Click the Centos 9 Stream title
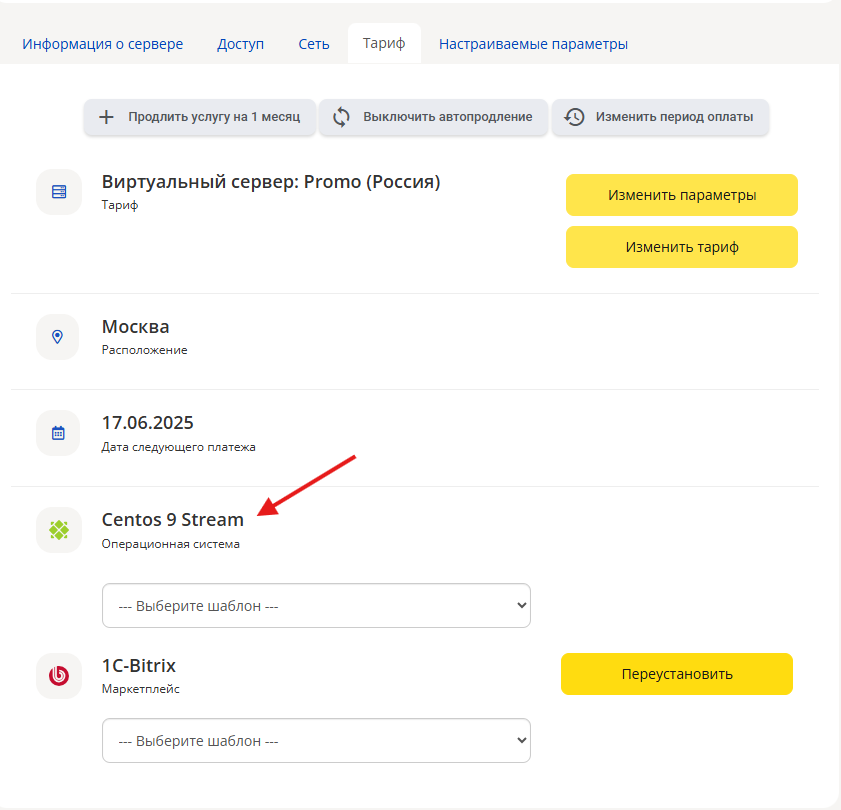This screenshot has height=810, width=841. pyautogui.click(x=173, y=520)
